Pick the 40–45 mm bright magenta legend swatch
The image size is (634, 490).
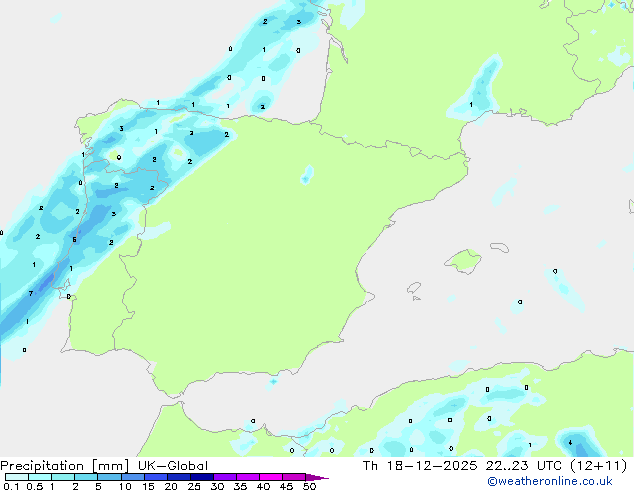coord(271,477)
